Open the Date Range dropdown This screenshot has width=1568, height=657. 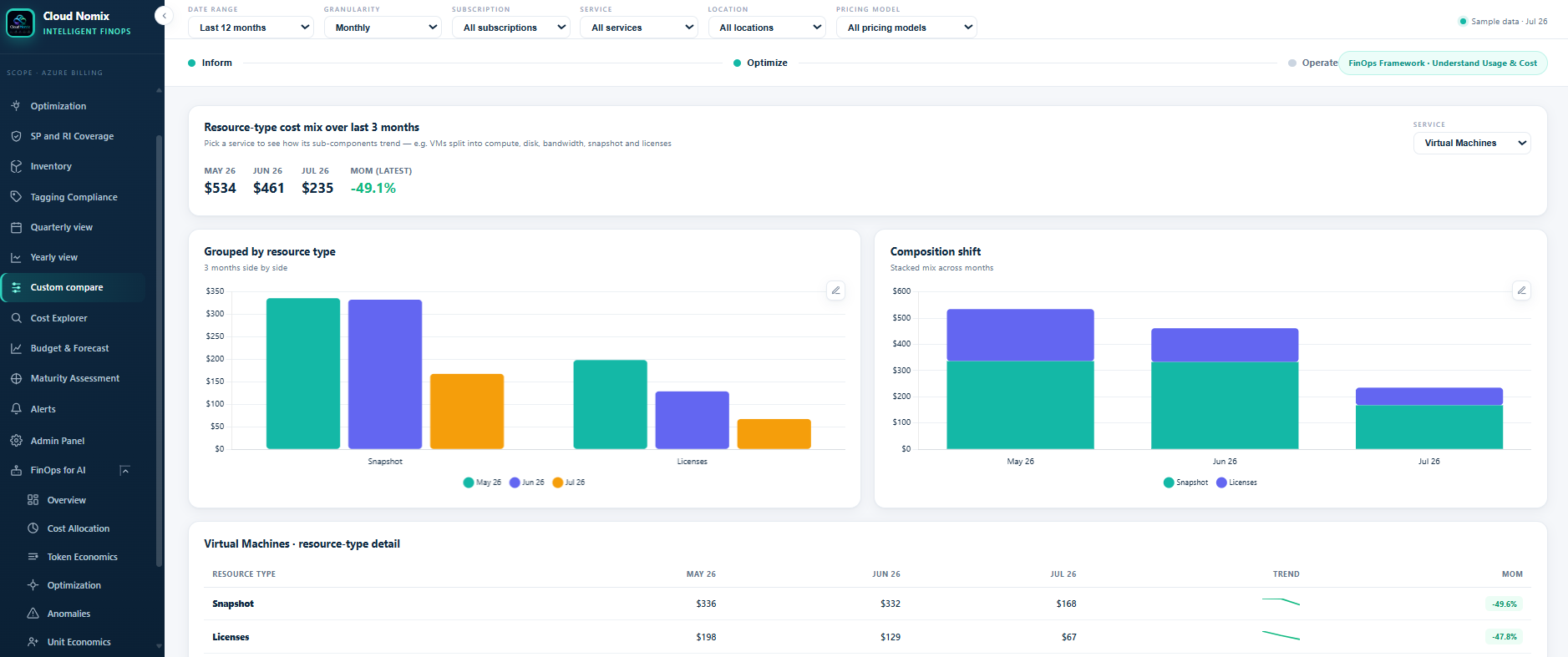251,28
